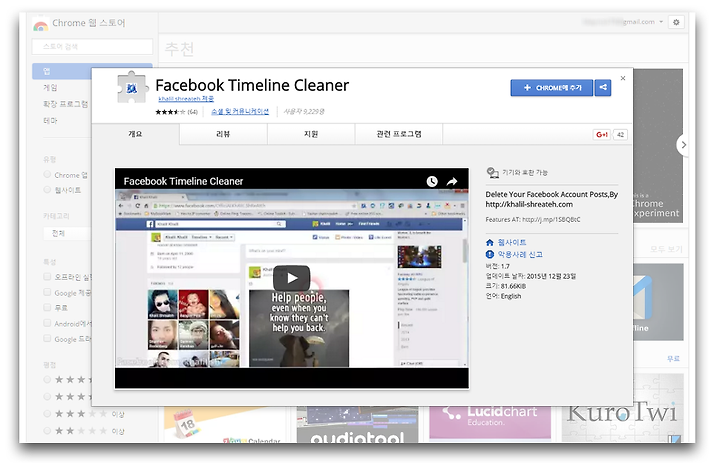Open the 관련 프로그램 related tab

click(399, 134)
